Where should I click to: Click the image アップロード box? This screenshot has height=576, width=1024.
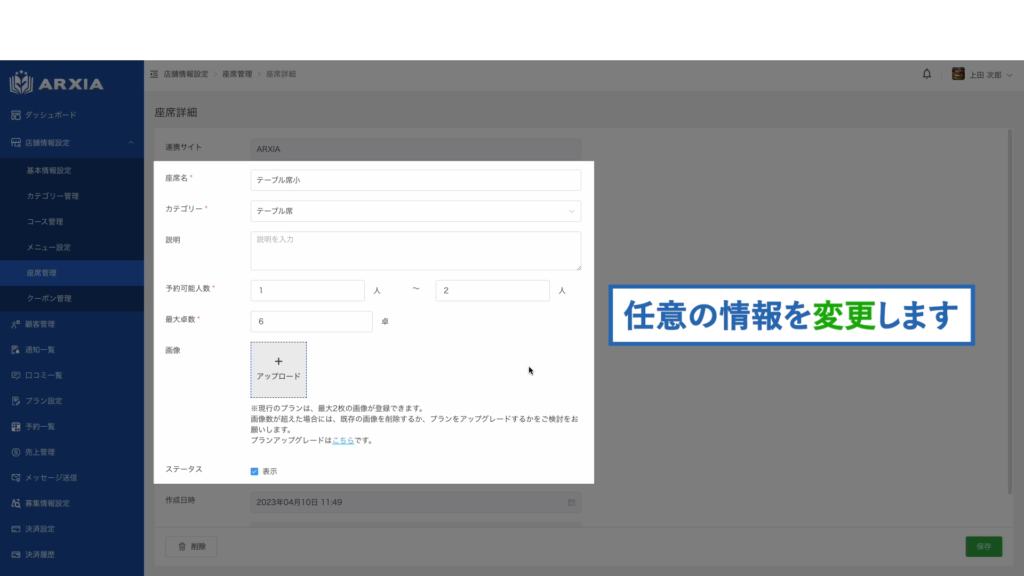coord(278,369)
